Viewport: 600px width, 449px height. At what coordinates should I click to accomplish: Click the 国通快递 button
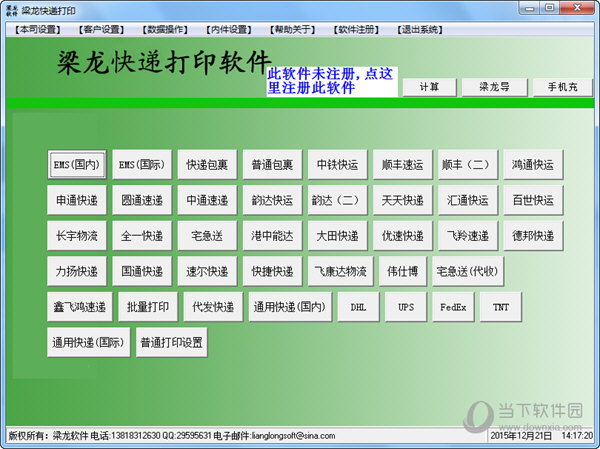tap(142, 271)
